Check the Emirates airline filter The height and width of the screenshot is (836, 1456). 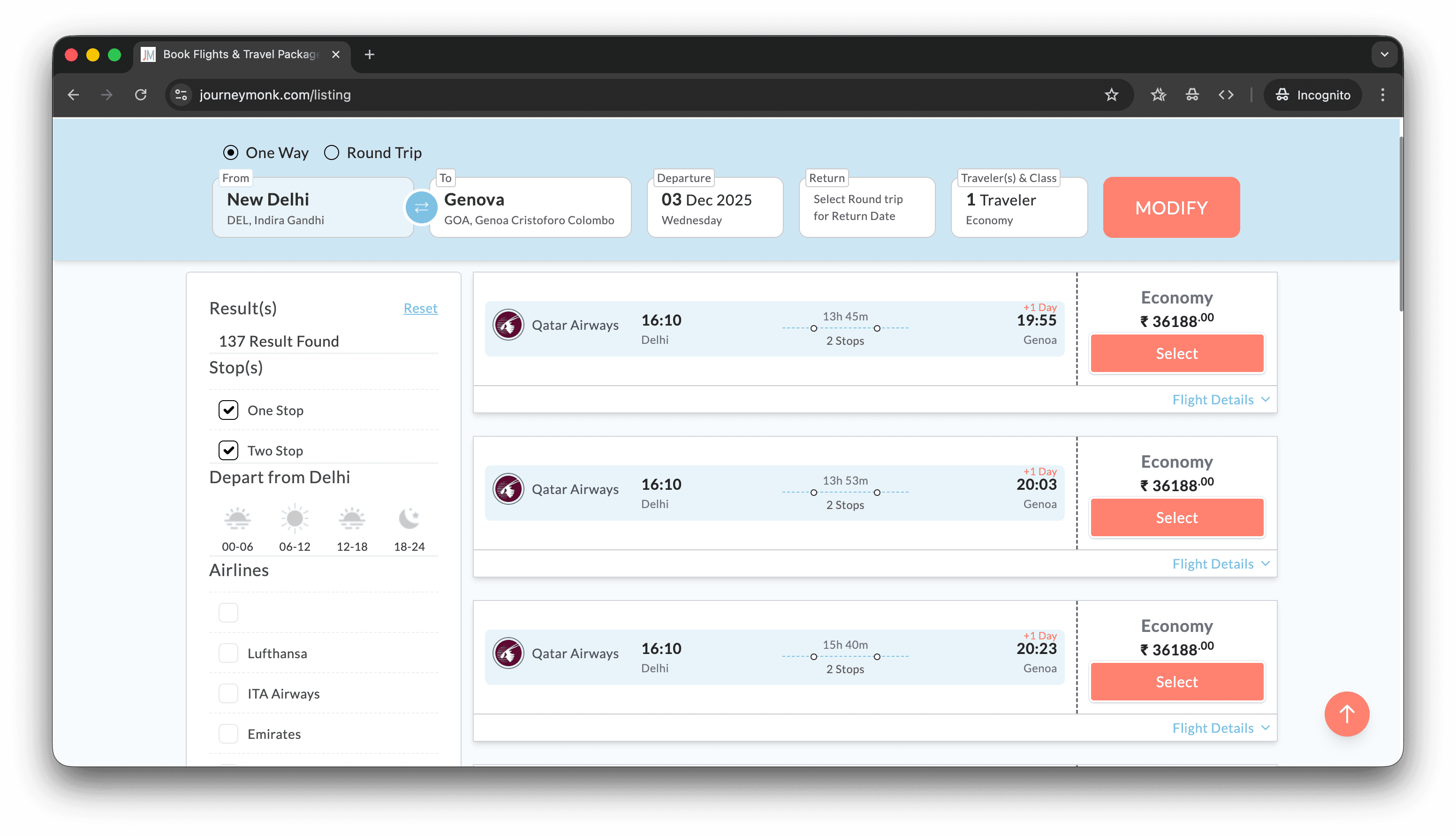pos(228,733)
